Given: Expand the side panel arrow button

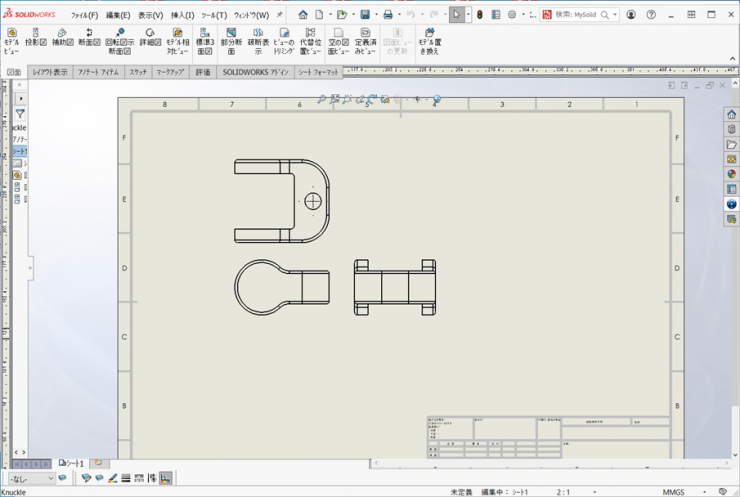Looking at the screenshot, I should (x=19, y=99).
